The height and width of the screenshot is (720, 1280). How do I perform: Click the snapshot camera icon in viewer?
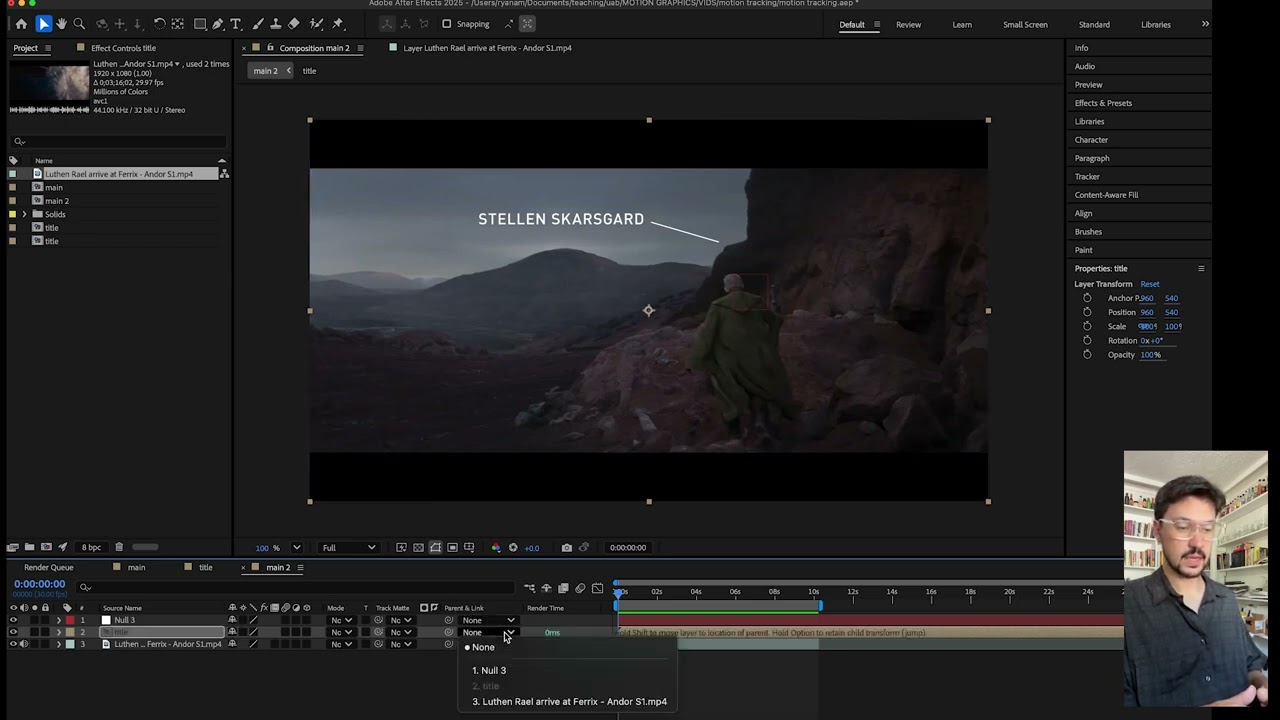click(566, 547)
